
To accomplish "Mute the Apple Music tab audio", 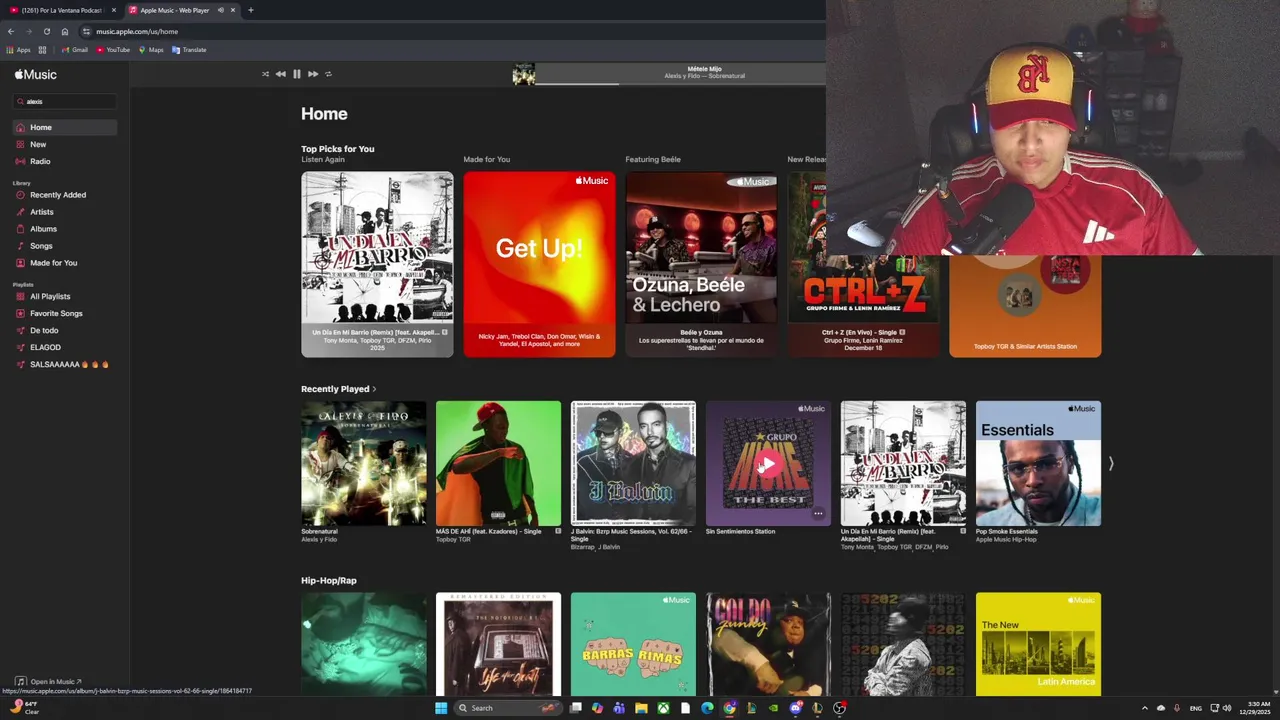I will coord(220,10).
